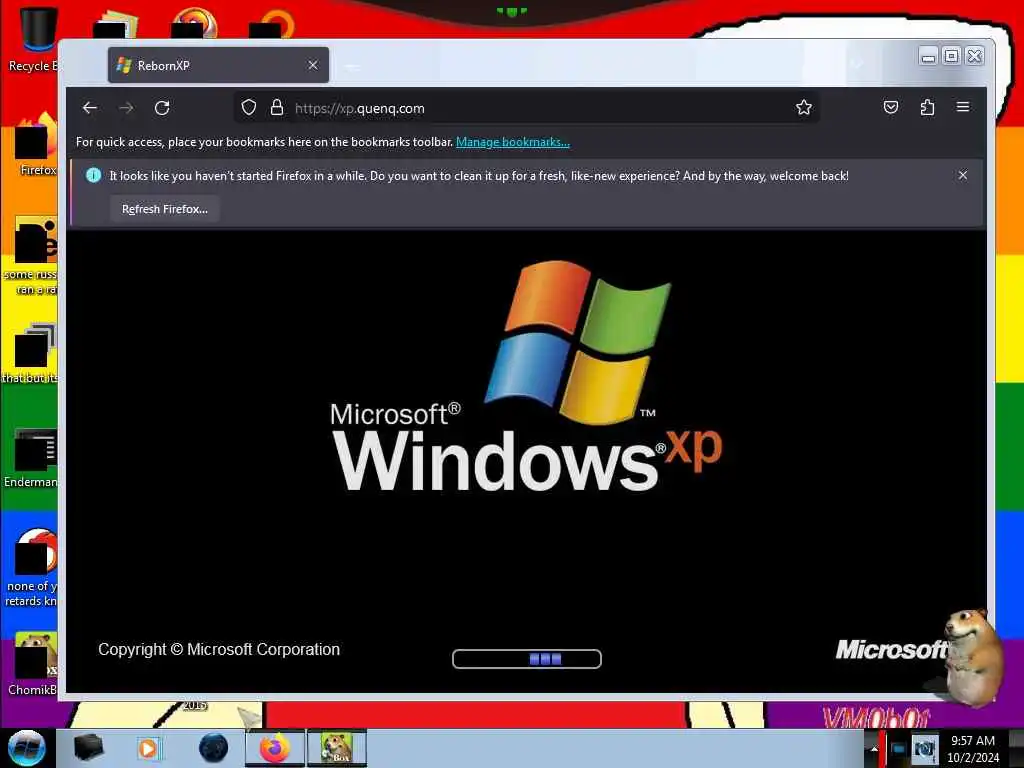Open the hamster Box taskbar app
Viewport: 1024px width, 768px height.
coord(337,748)
